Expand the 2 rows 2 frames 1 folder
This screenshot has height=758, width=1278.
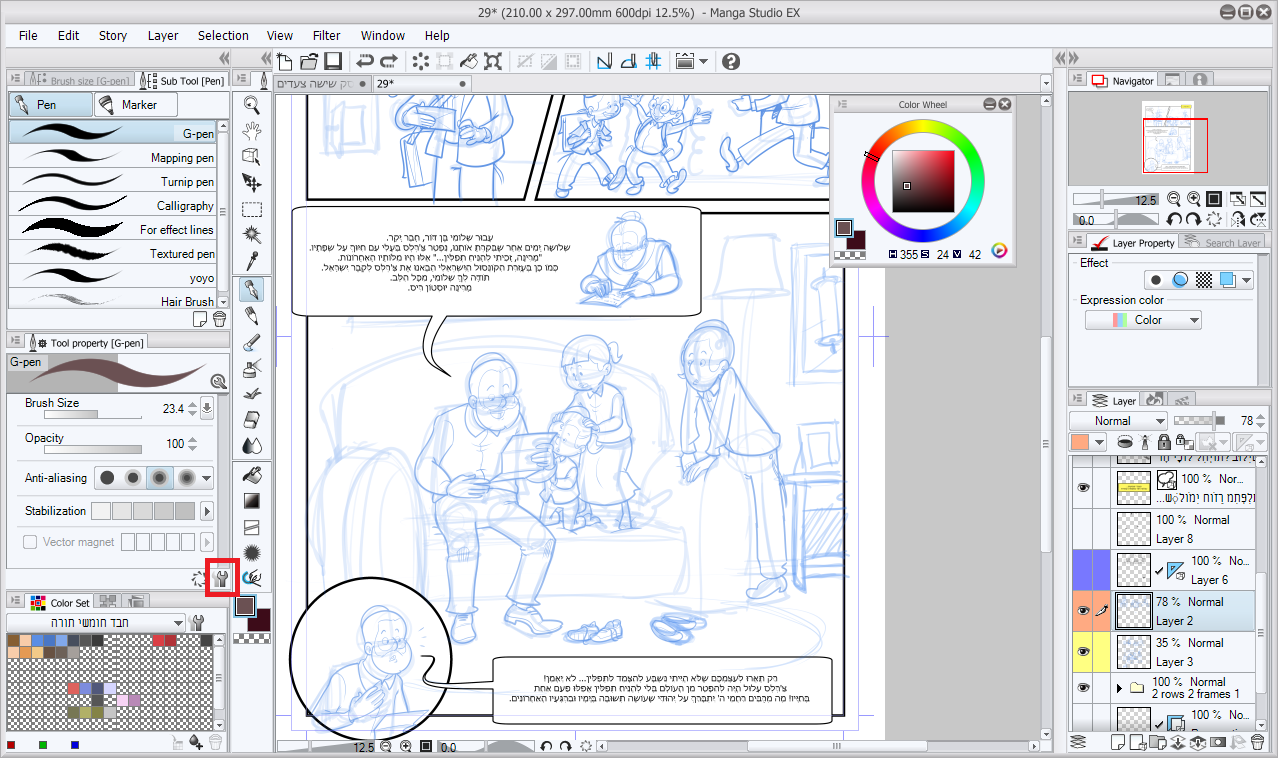tap(1119, 688)
